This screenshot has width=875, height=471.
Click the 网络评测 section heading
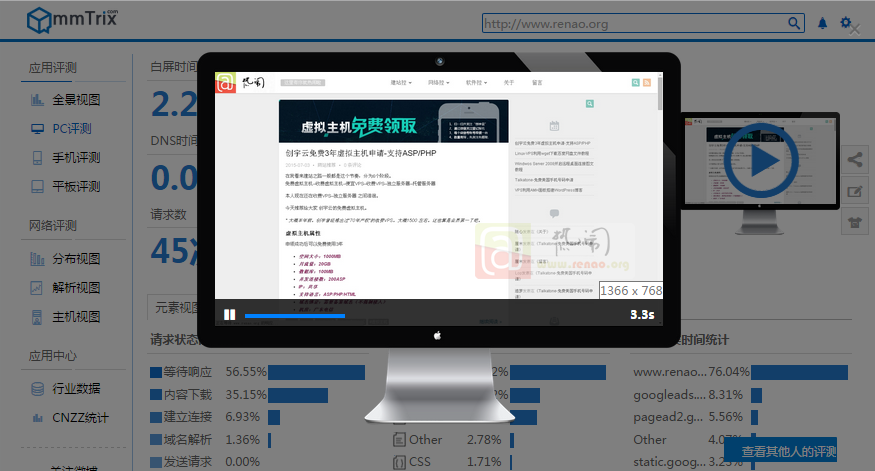pos(52,226)
